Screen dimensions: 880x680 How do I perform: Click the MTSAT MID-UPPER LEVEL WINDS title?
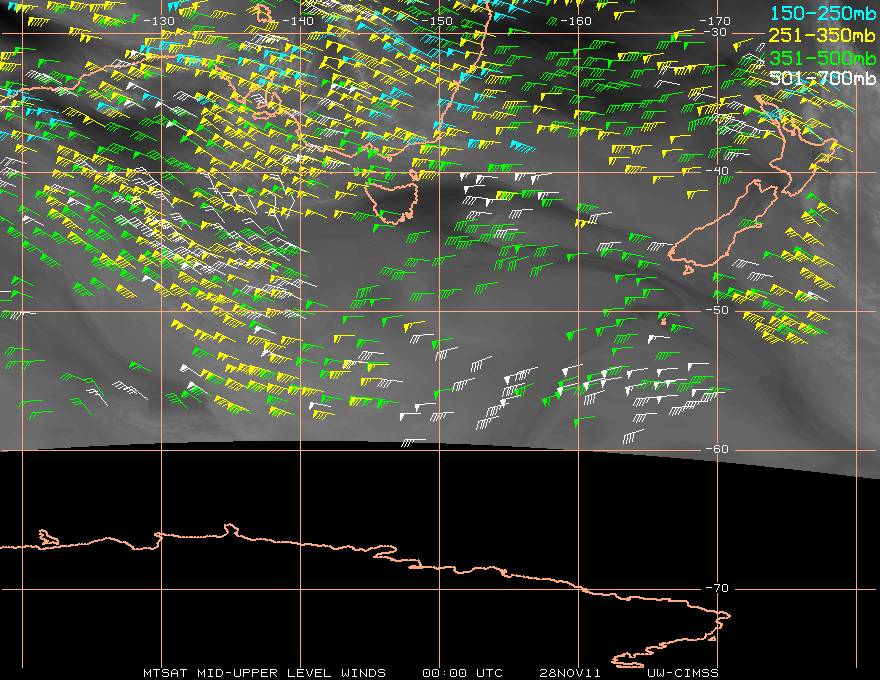(x=264, y=673)
